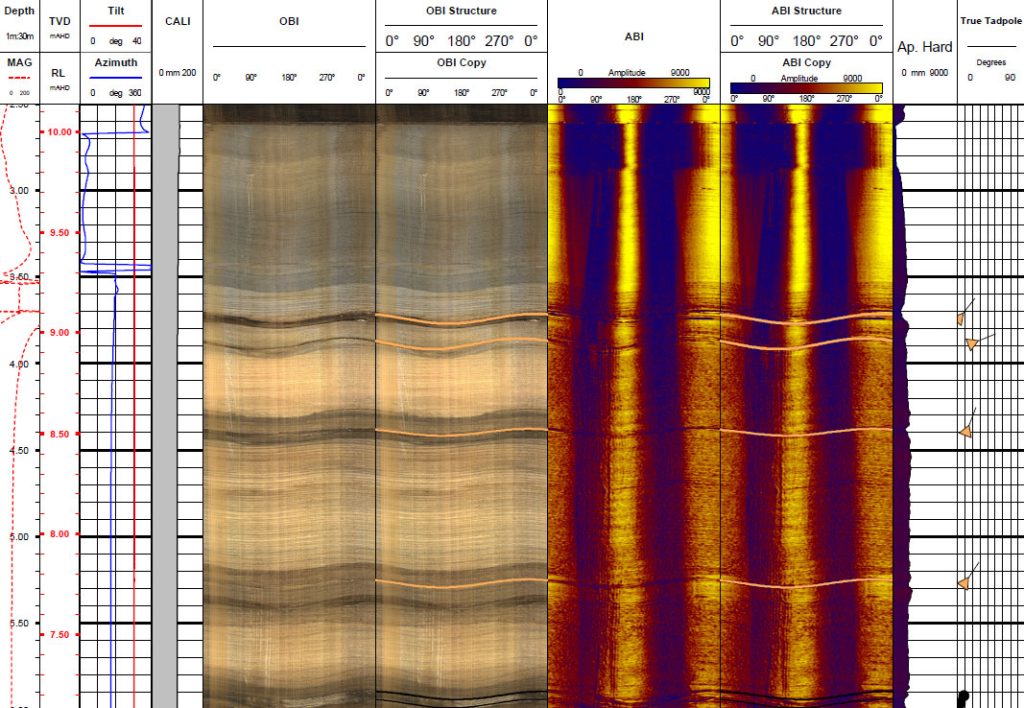Click the red Tilt legend line
This screenshot has width=1024, height=708.
(x=116, y=25)
